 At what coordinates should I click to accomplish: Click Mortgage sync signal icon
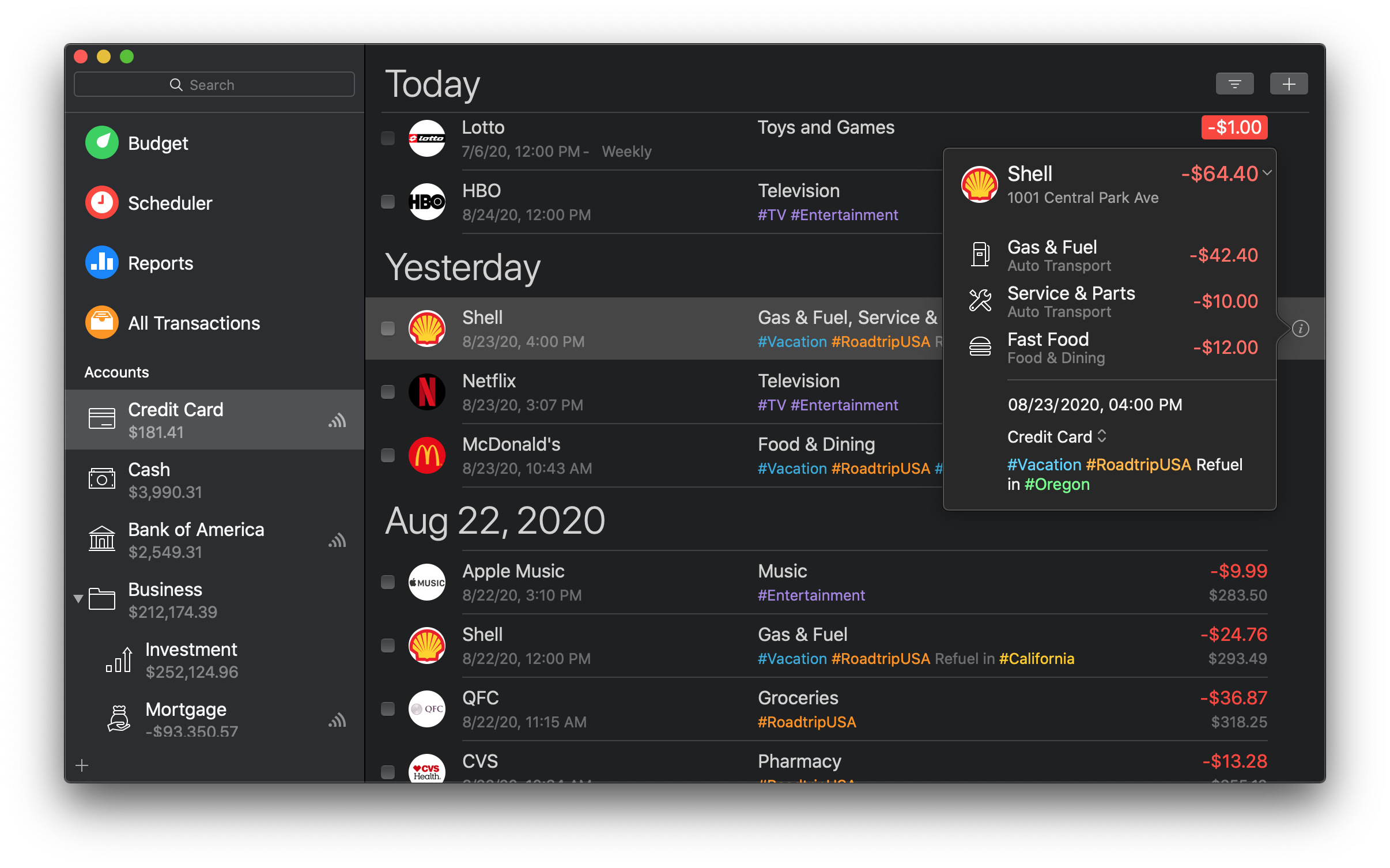[x=337, y=720]
